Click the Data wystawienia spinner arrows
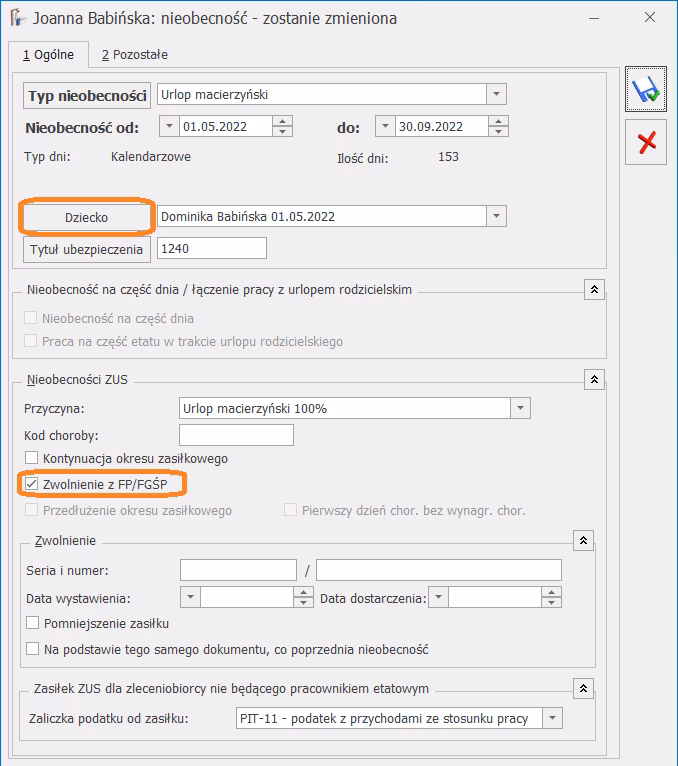The image size is (678, 766). 304,598
